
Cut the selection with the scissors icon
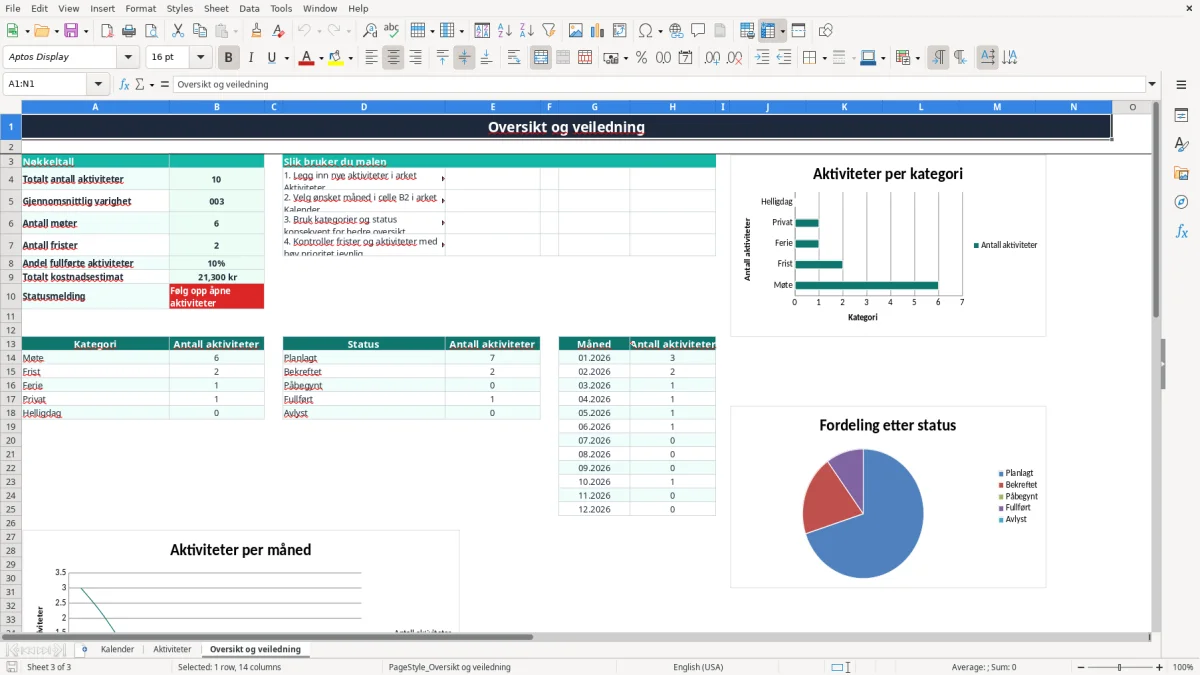pyautogui.click(x=177, y=31)
